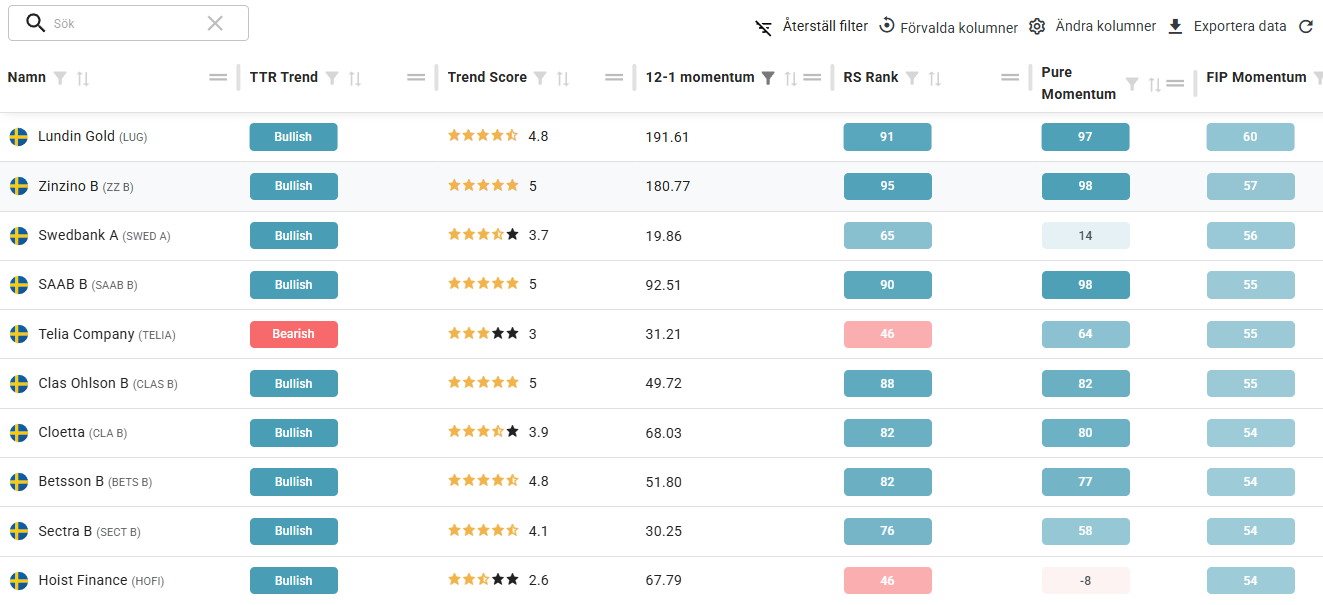Open Betsson B stock name
Viewport: 1323px width, 605px height.
point(71,482)
